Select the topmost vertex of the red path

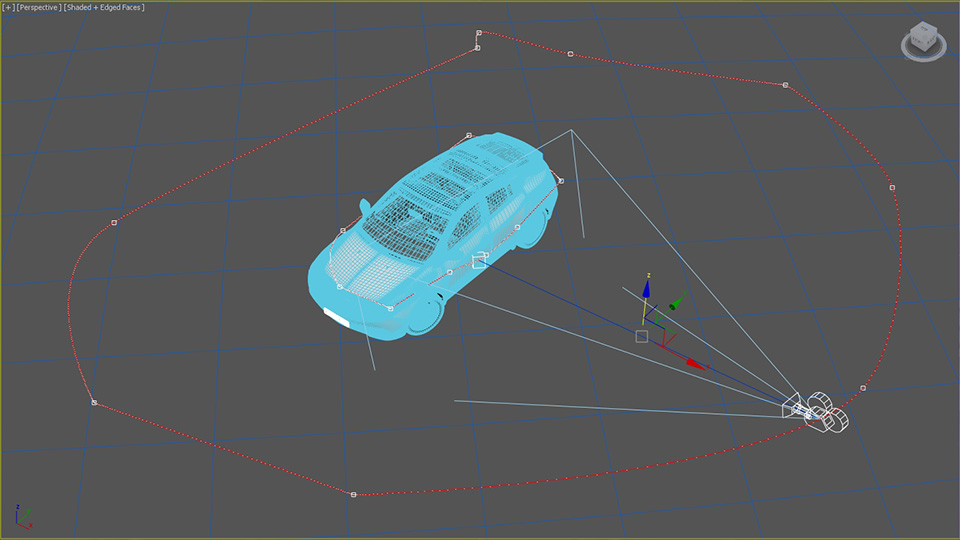(479, 33)
